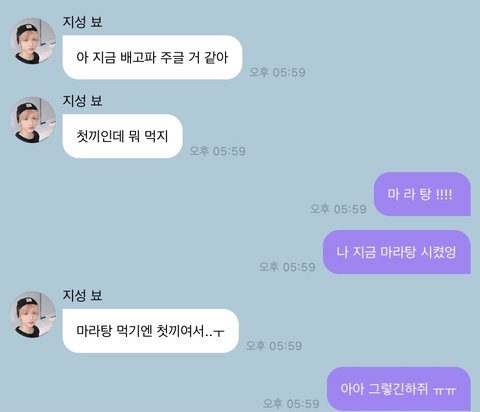Click timestamp next to 첫끼인데 뭐 먹지
480x412 pixels.
click(x=217, y=151)
